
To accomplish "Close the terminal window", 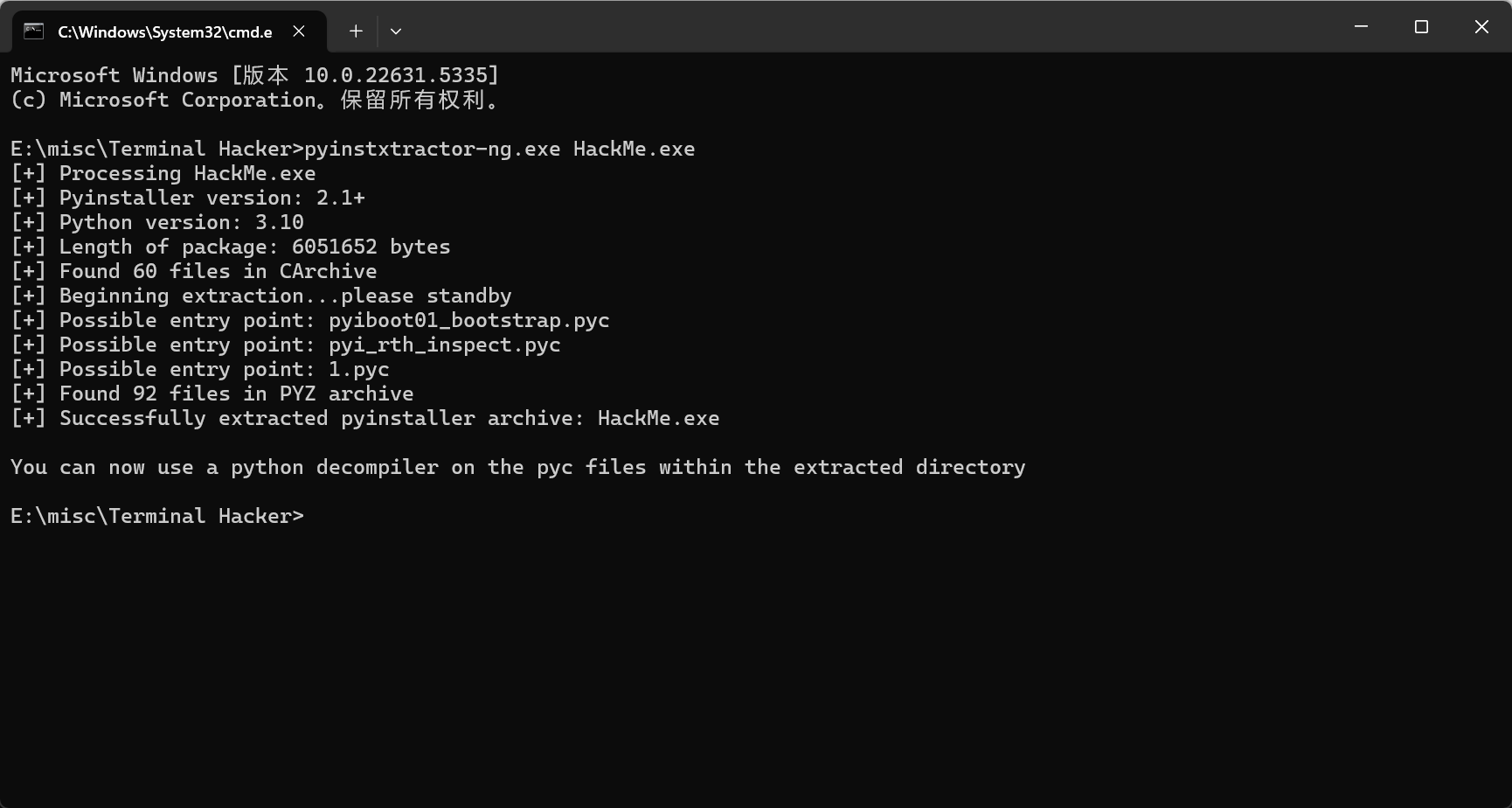I will 1481,27.
